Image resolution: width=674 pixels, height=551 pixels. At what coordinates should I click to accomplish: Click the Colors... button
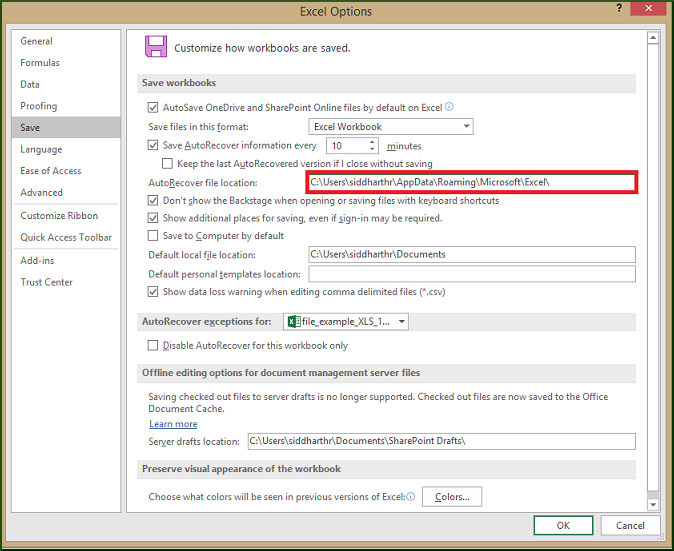point(452,496)
